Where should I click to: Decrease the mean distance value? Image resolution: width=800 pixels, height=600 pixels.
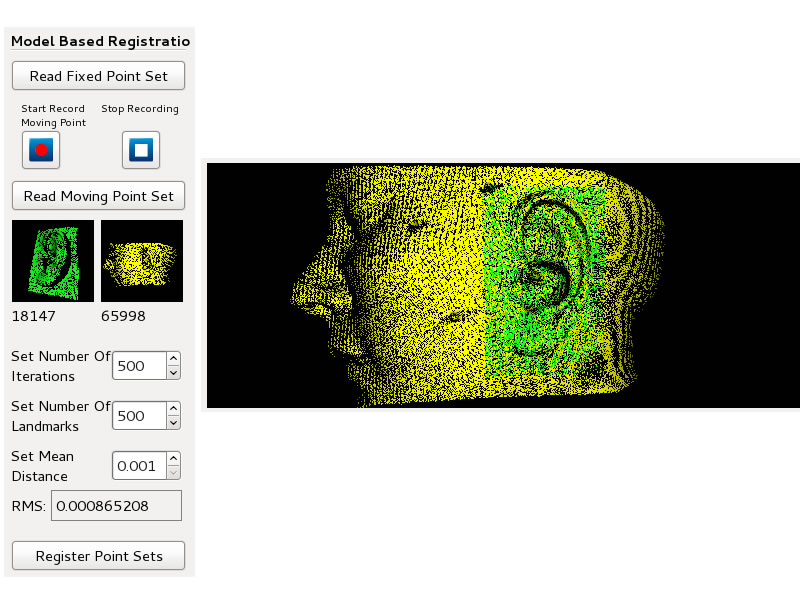pos(173,472)
